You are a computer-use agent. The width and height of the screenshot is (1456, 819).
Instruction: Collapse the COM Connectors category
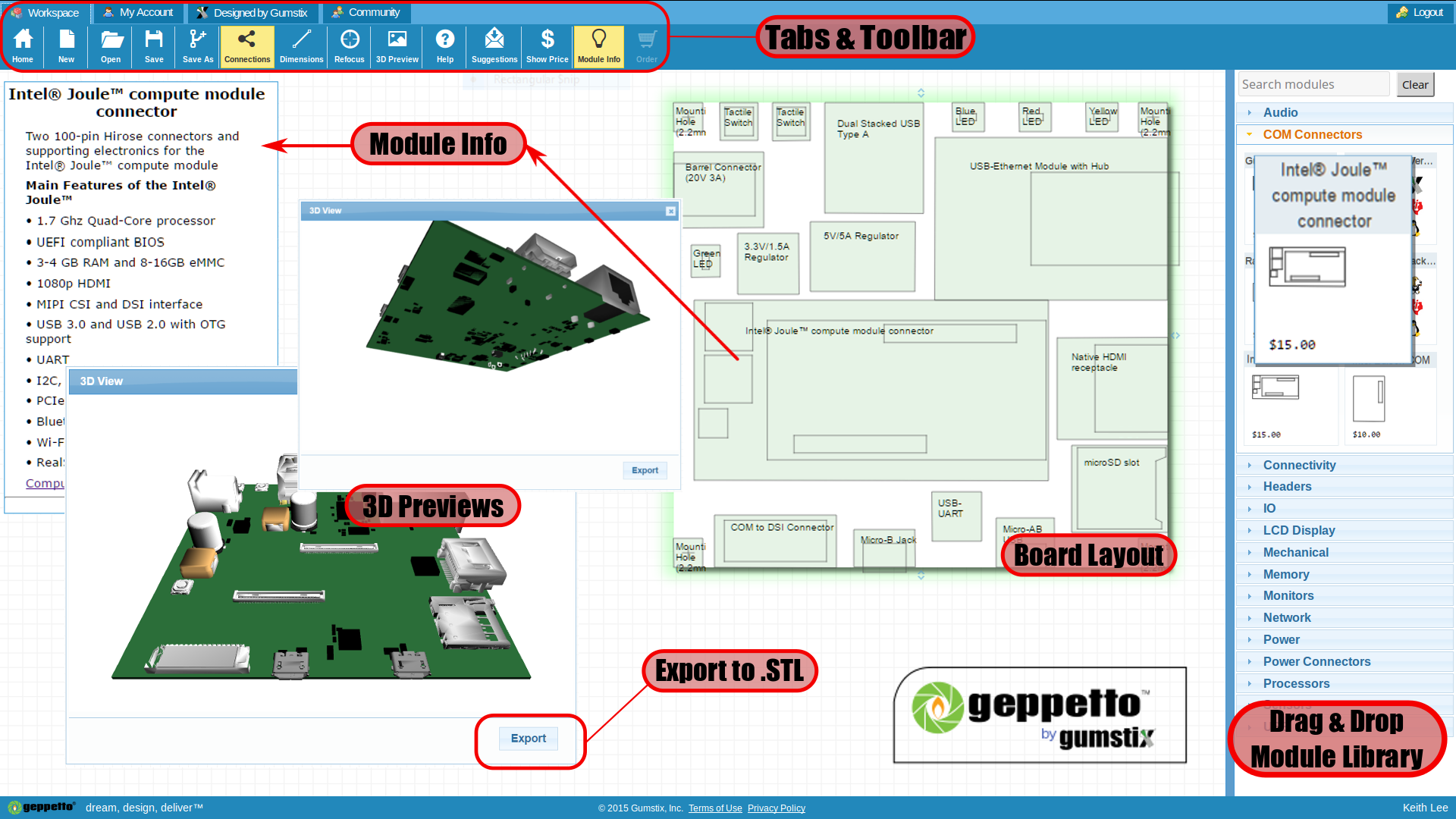[1344, 134]
